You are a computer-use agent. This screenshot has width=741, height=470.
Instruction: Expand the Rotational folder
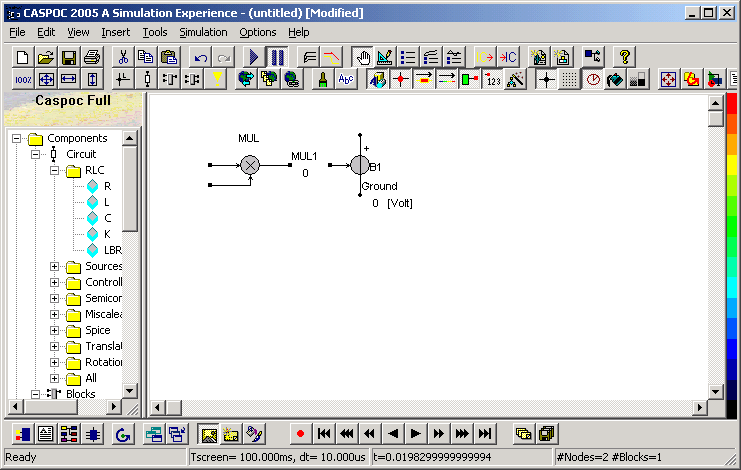point(54,363)
